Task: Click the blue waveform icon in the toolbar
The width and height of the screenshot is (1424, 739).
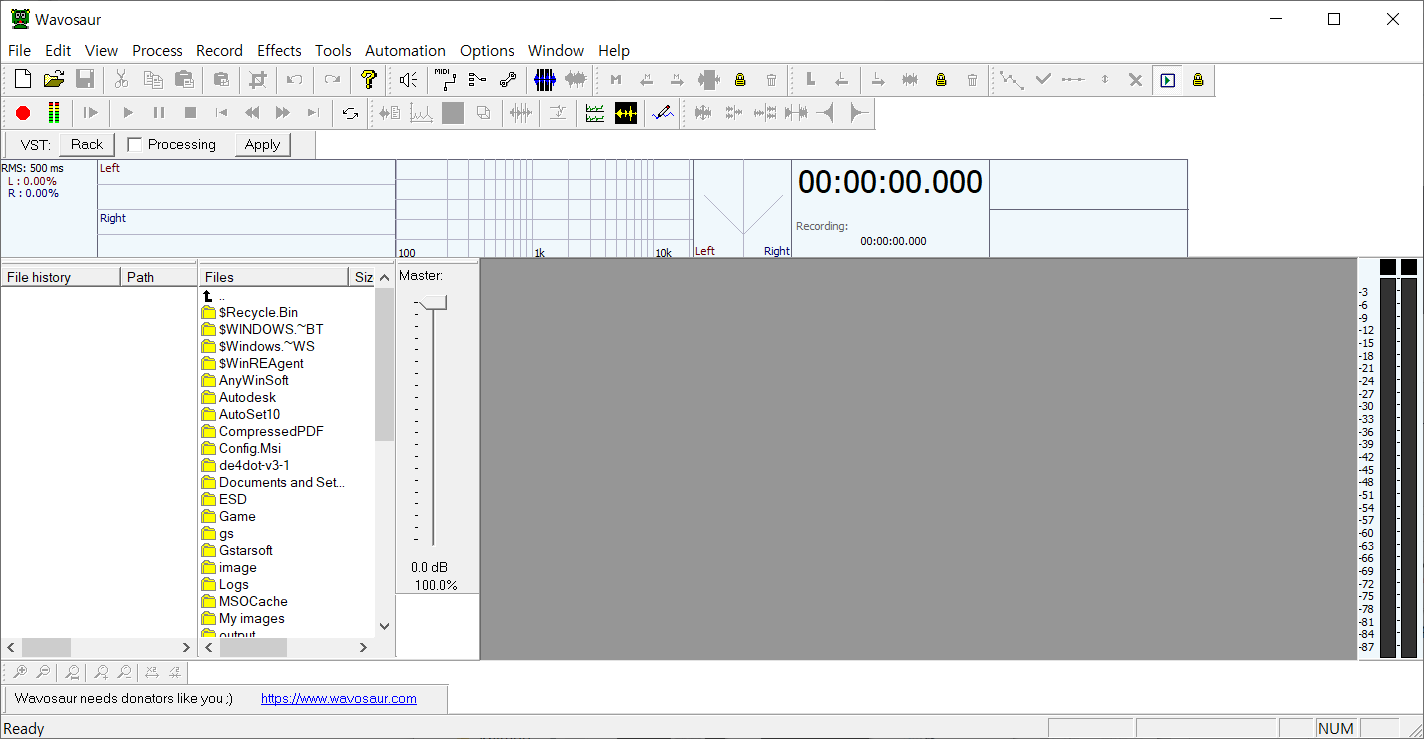Action: point(544,80)
